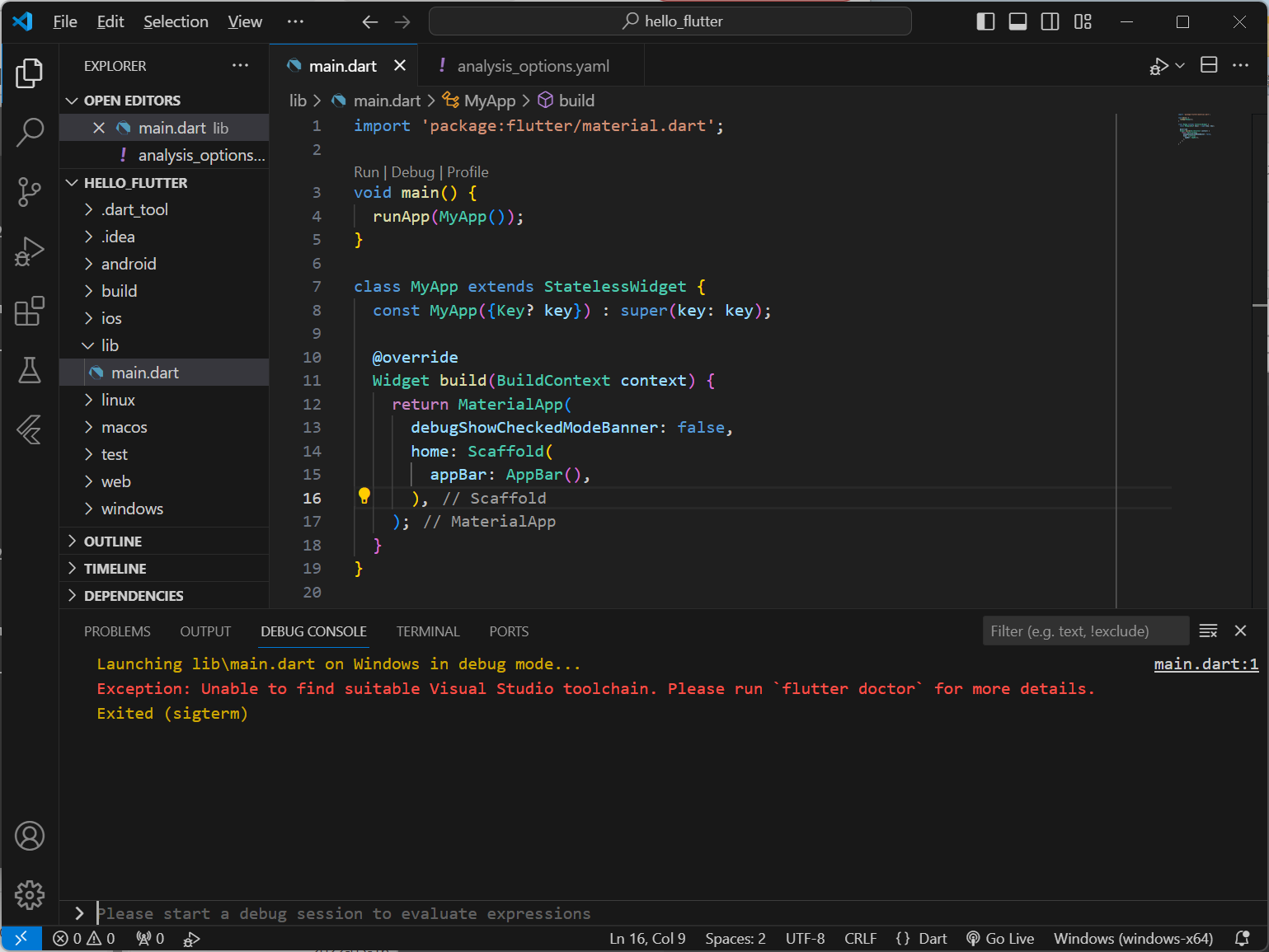Screen dimensions: 1269x952
Task: Open the Search view
Action: [x=30, y=132]
